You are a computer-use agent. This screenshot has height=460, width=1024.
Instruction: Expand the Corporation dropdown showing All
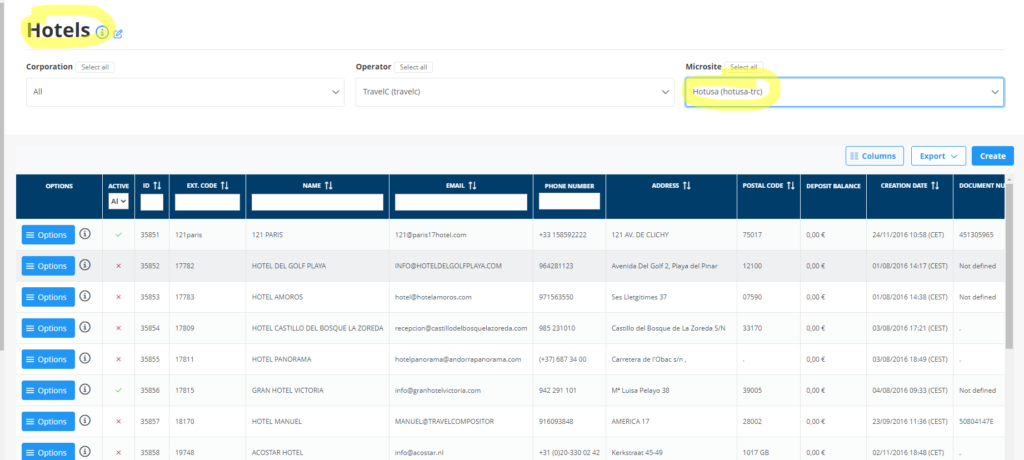click(x=185, y=92)
